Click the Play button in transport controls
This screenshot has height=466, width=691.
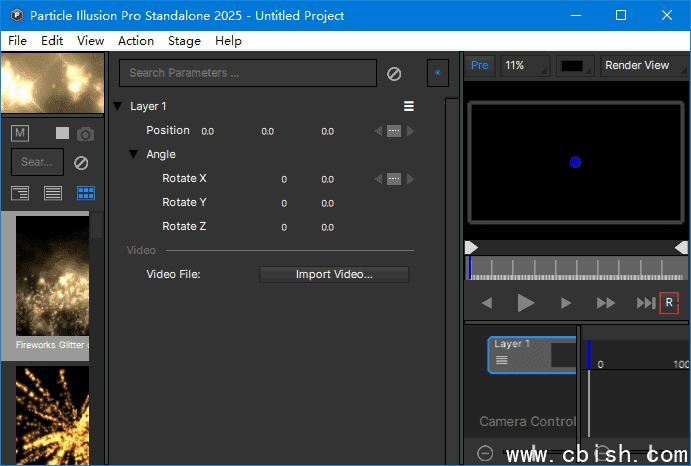click(526, 303)
